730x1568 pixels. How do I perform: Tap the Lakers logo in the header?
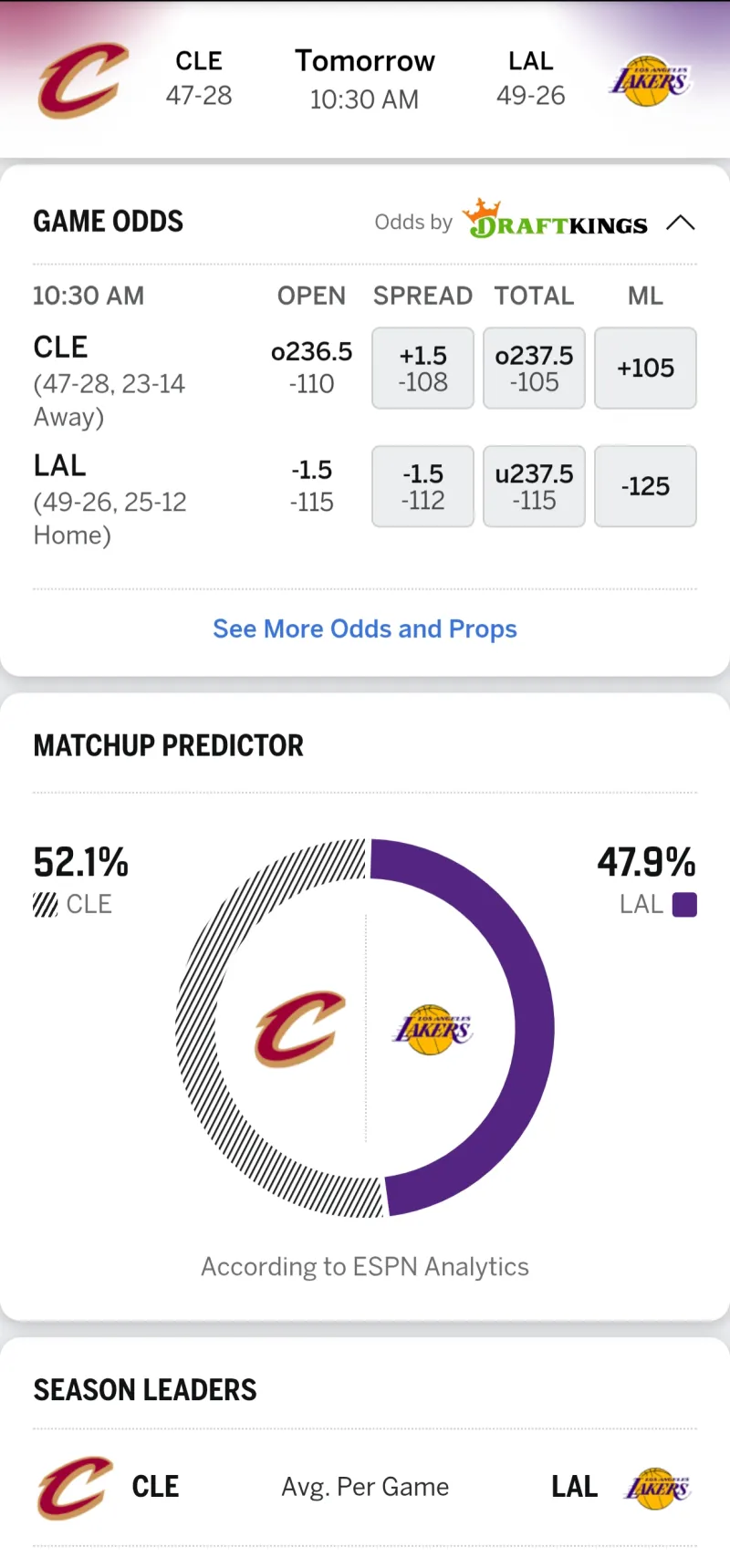(x=650, y=81)
